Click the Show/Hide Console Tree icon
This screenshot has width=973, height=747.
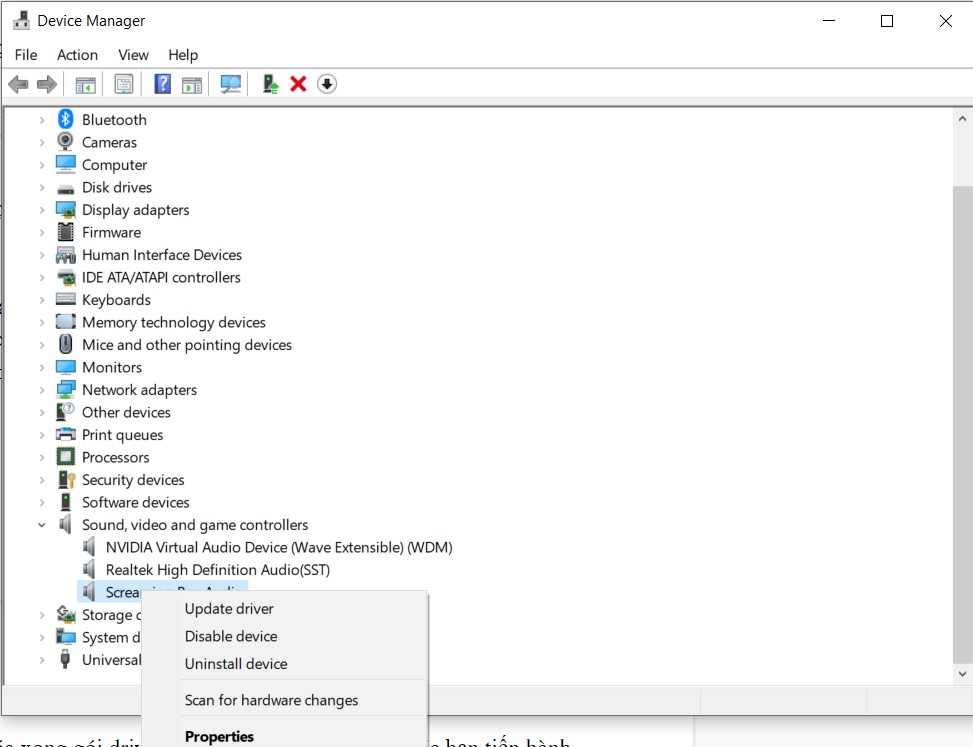[86, 84]
